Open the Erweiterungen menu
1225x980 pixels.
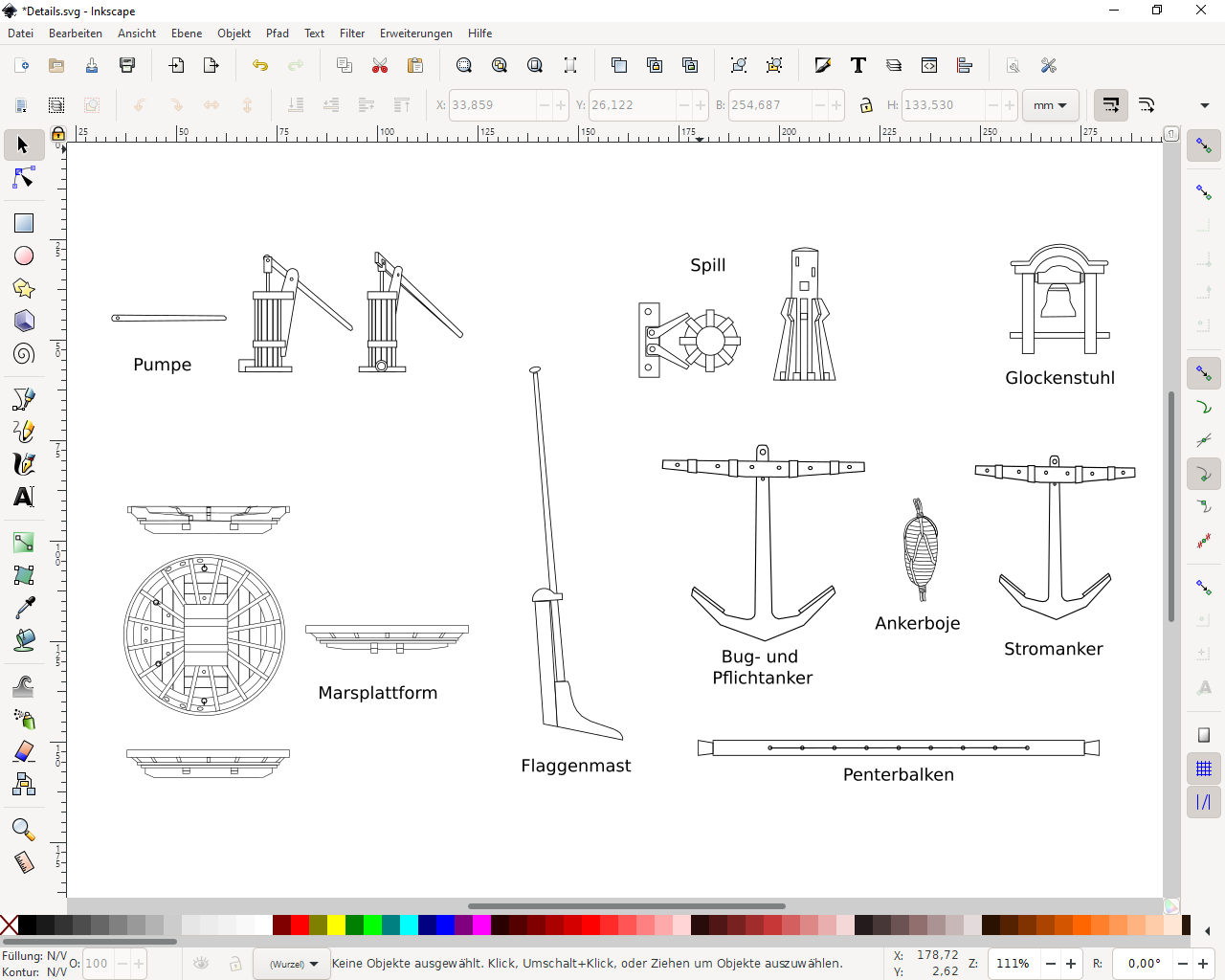[415, 33]
